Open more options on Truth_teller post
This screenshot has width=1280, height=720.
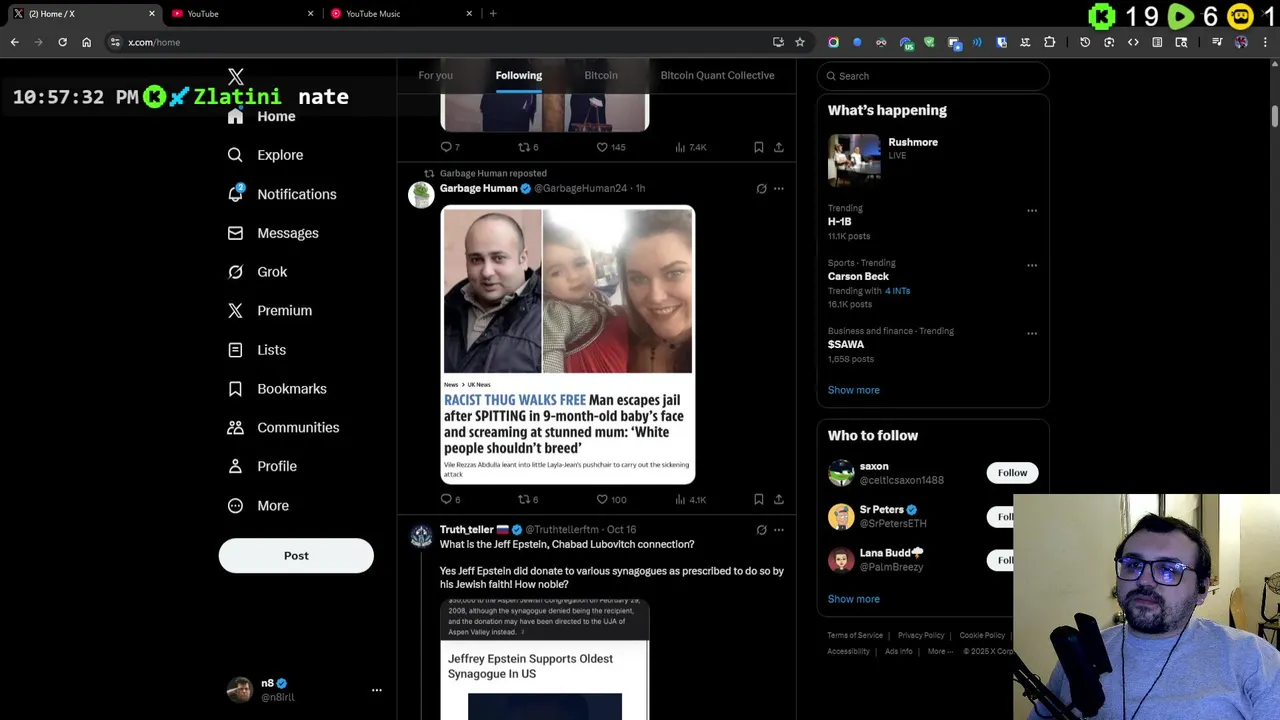779,530
